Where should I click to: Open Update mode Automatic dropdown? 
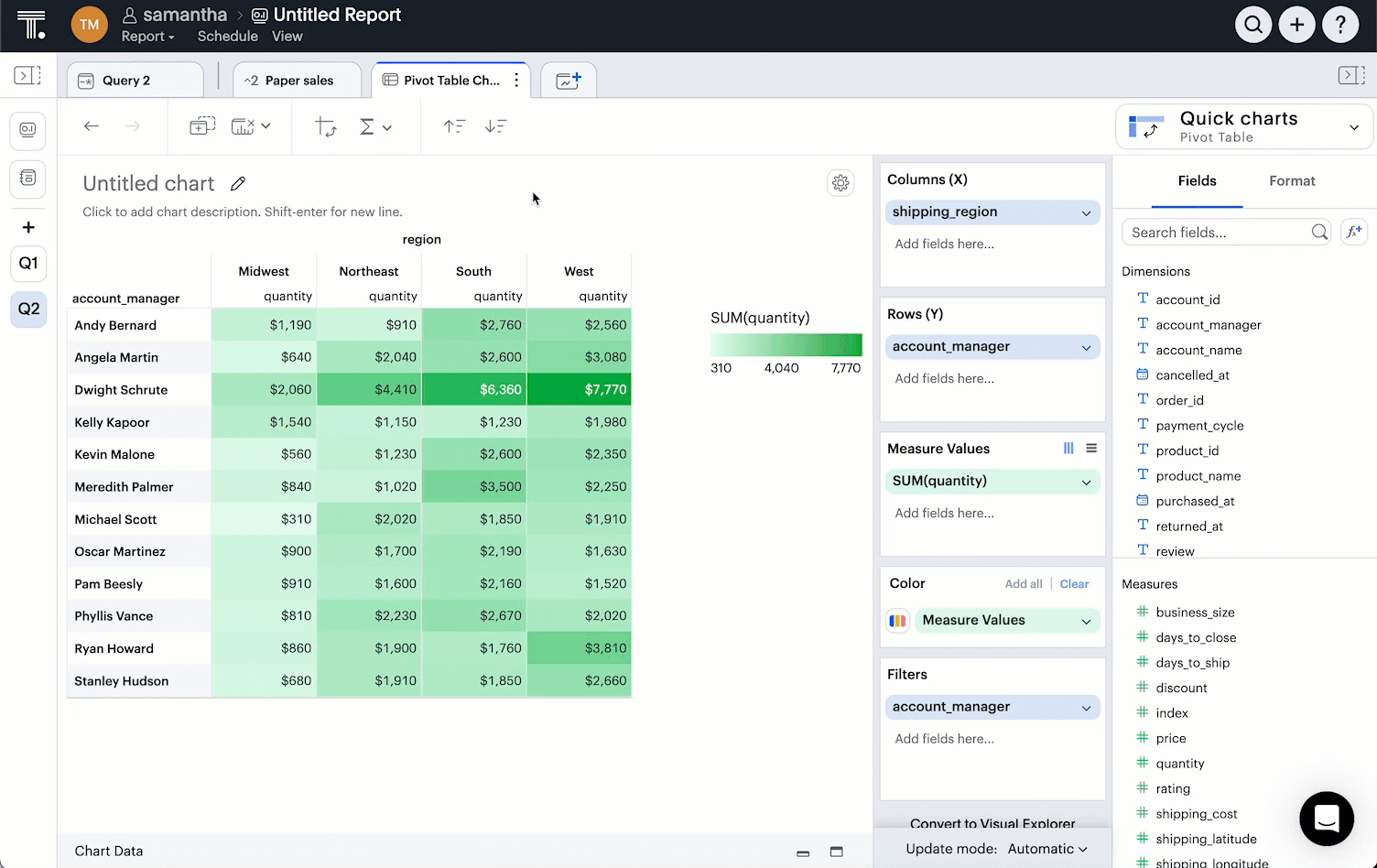click(x=1046, y=849)
